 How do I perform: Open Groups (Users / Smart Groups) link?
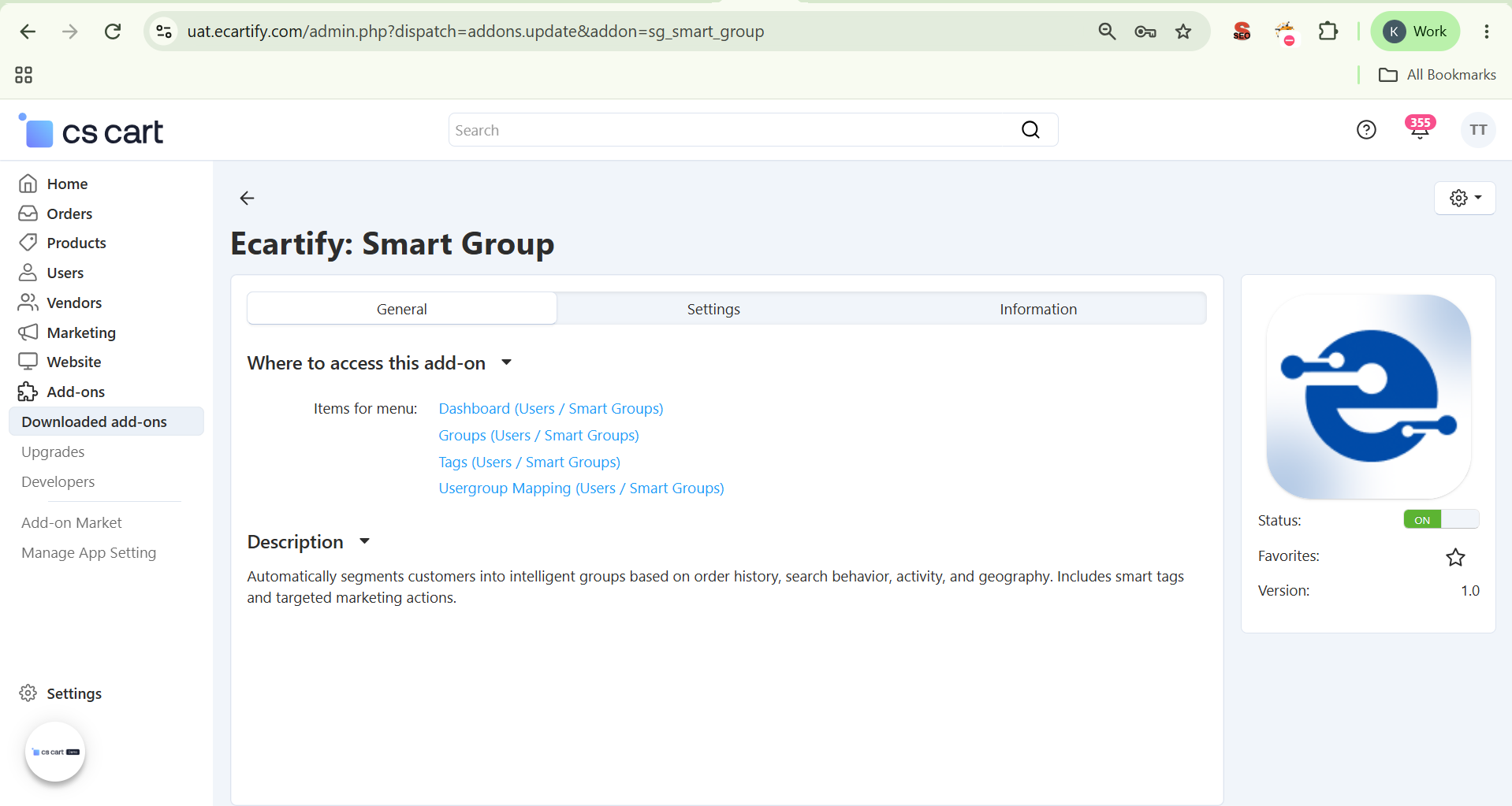(x=538, y=435)
